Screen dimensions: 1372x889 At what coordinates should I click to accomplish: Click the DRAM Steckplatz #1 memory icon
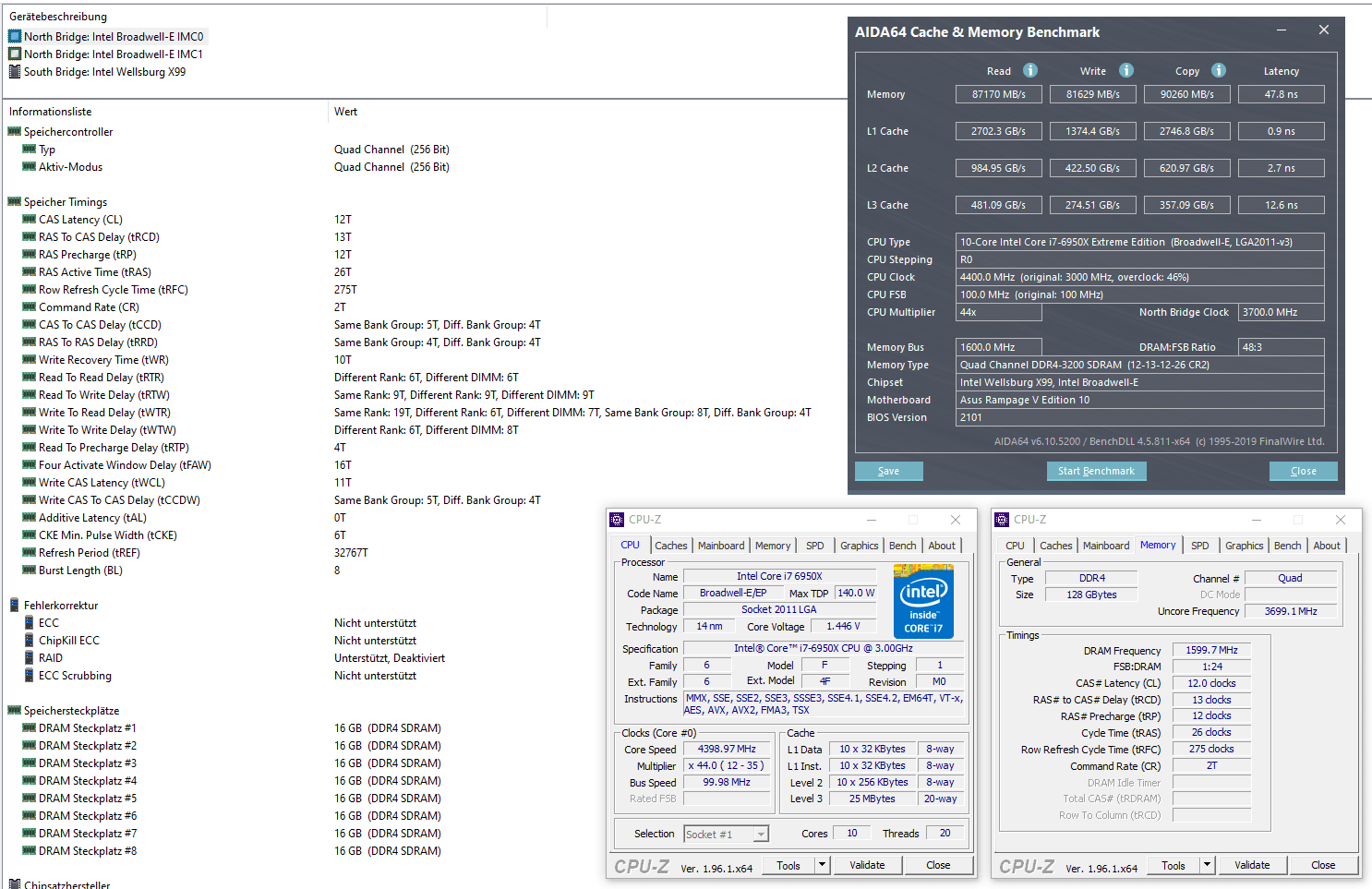click(30, 727)
